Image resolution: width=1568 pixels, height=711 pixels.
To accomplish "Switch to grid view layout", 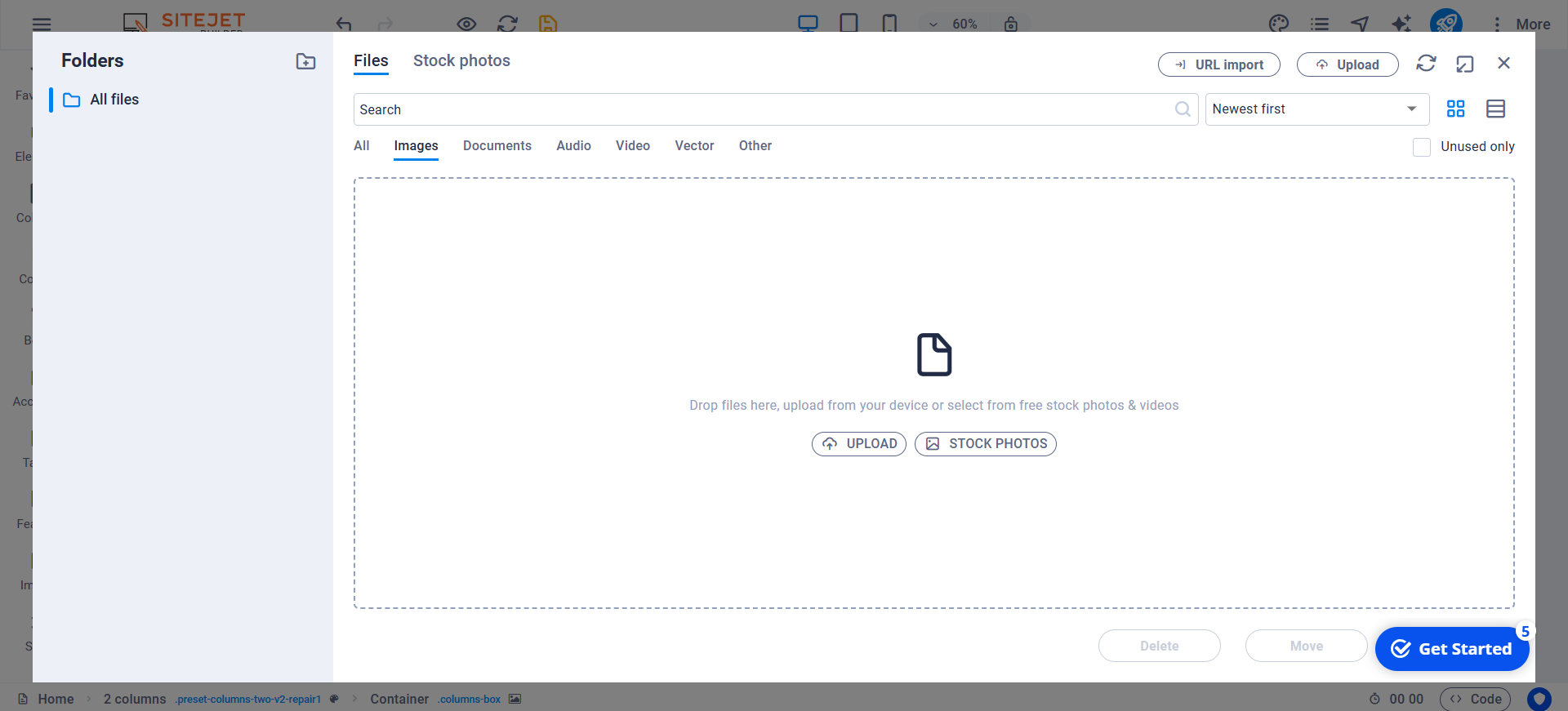I will click(x=1455, y=109).
